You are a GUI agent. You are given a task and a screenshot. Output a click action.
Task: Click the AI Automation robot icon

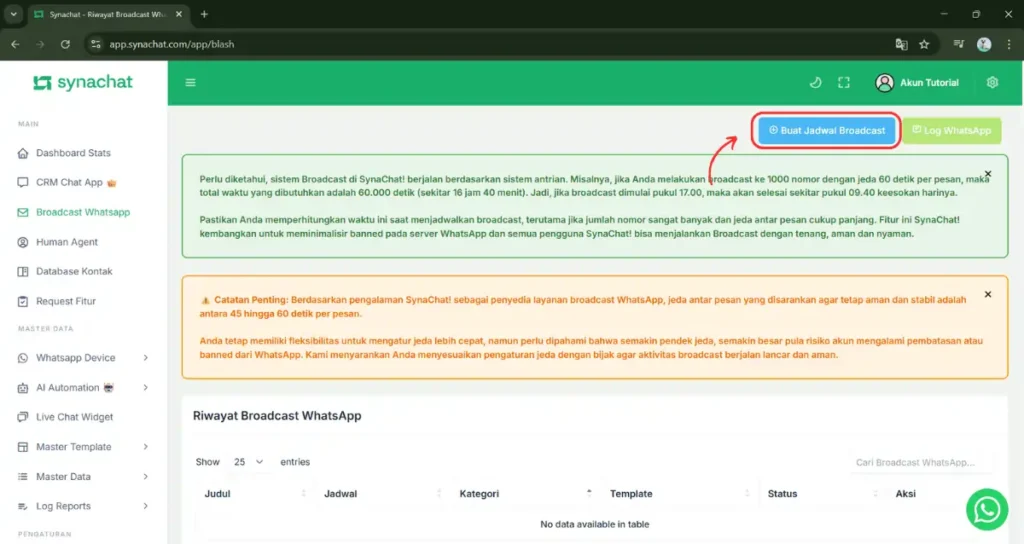click(23, 387)
